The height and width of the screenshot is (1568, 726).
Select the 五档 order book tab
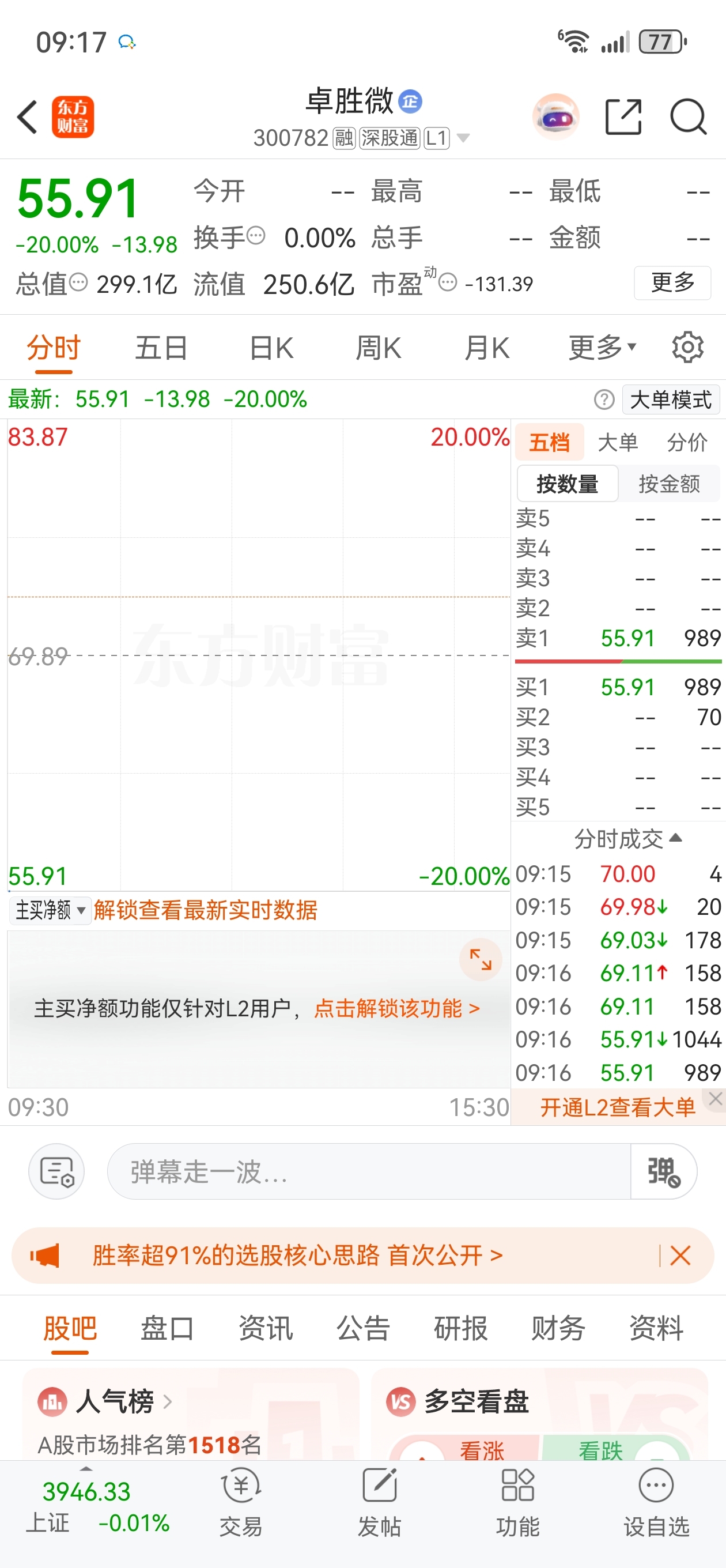pyautogui.click(x=550, y=443)
